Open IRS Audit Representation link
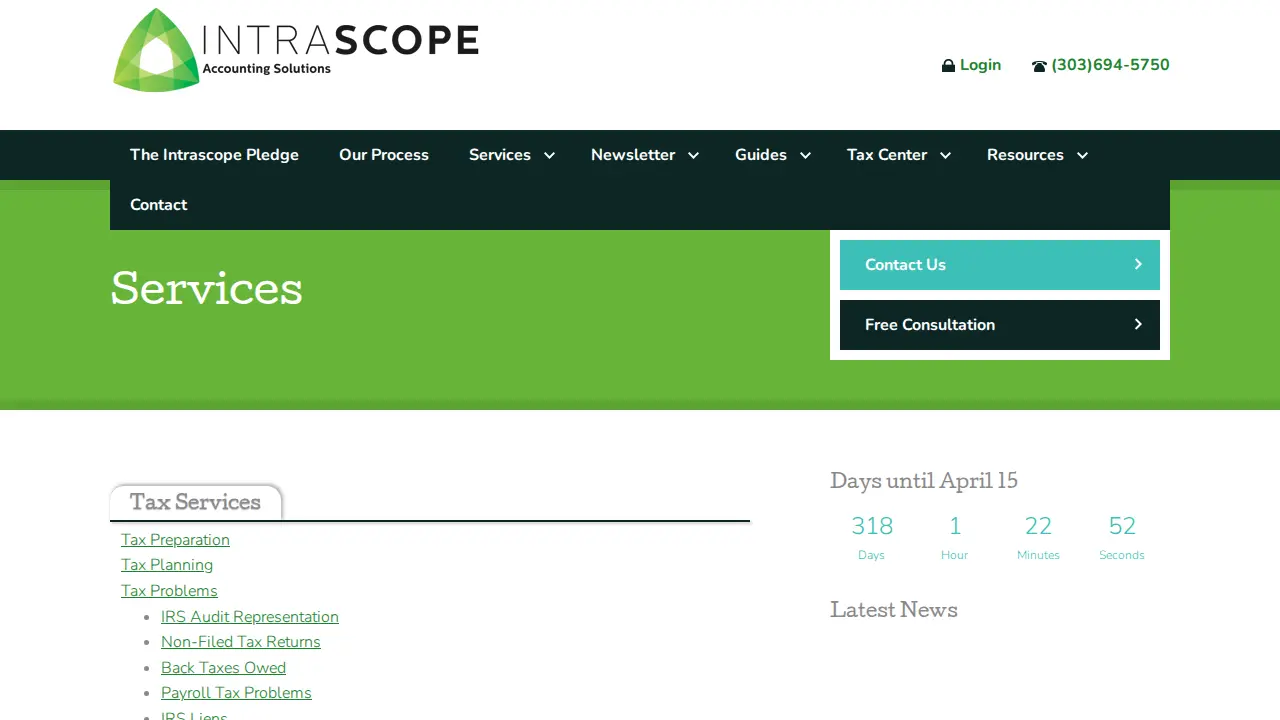1280x720 pixels. pyautogui.click(x=250, y=617)
